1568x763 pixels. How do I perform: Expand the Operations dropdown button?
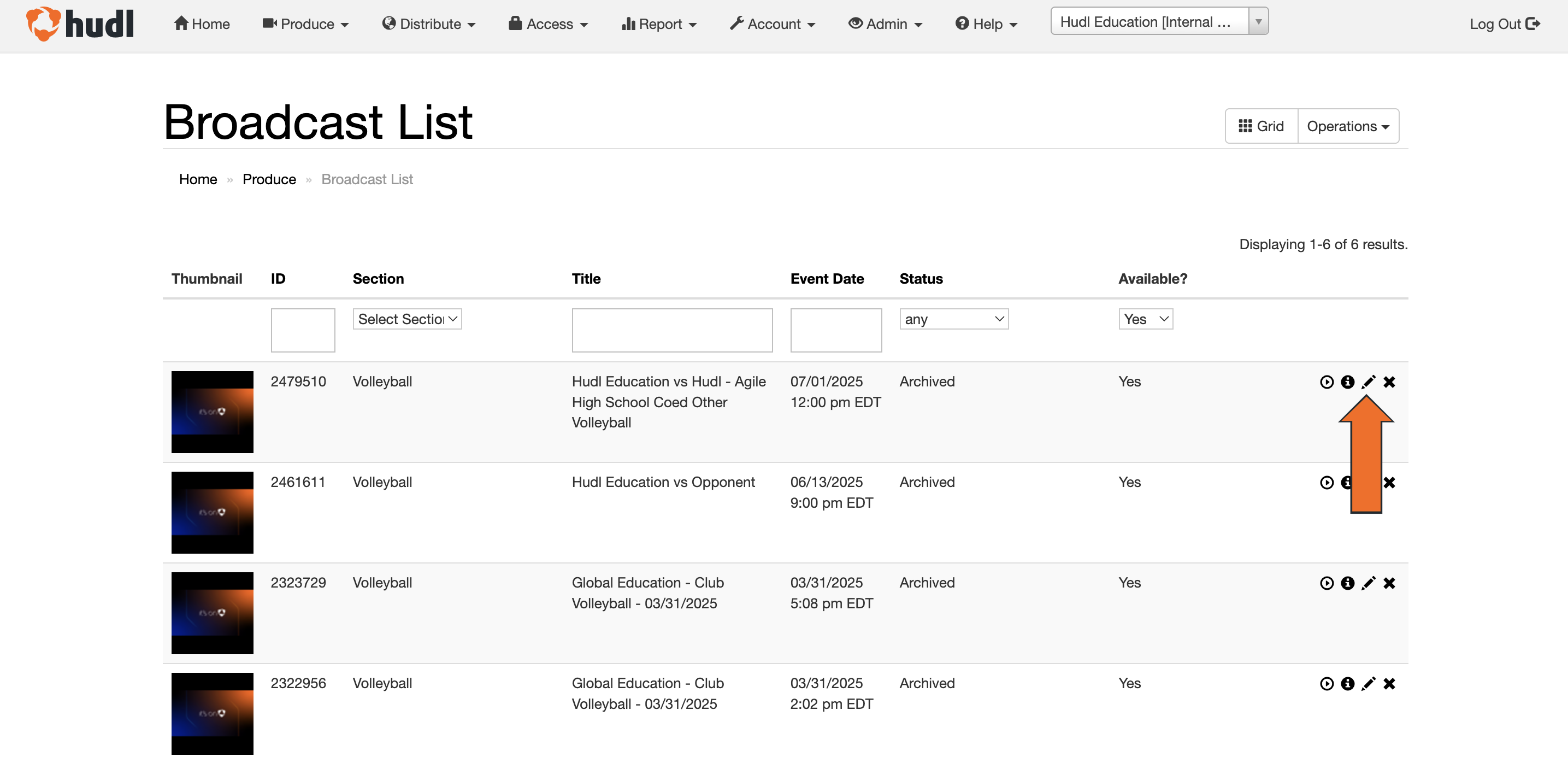click(1348, 126)
